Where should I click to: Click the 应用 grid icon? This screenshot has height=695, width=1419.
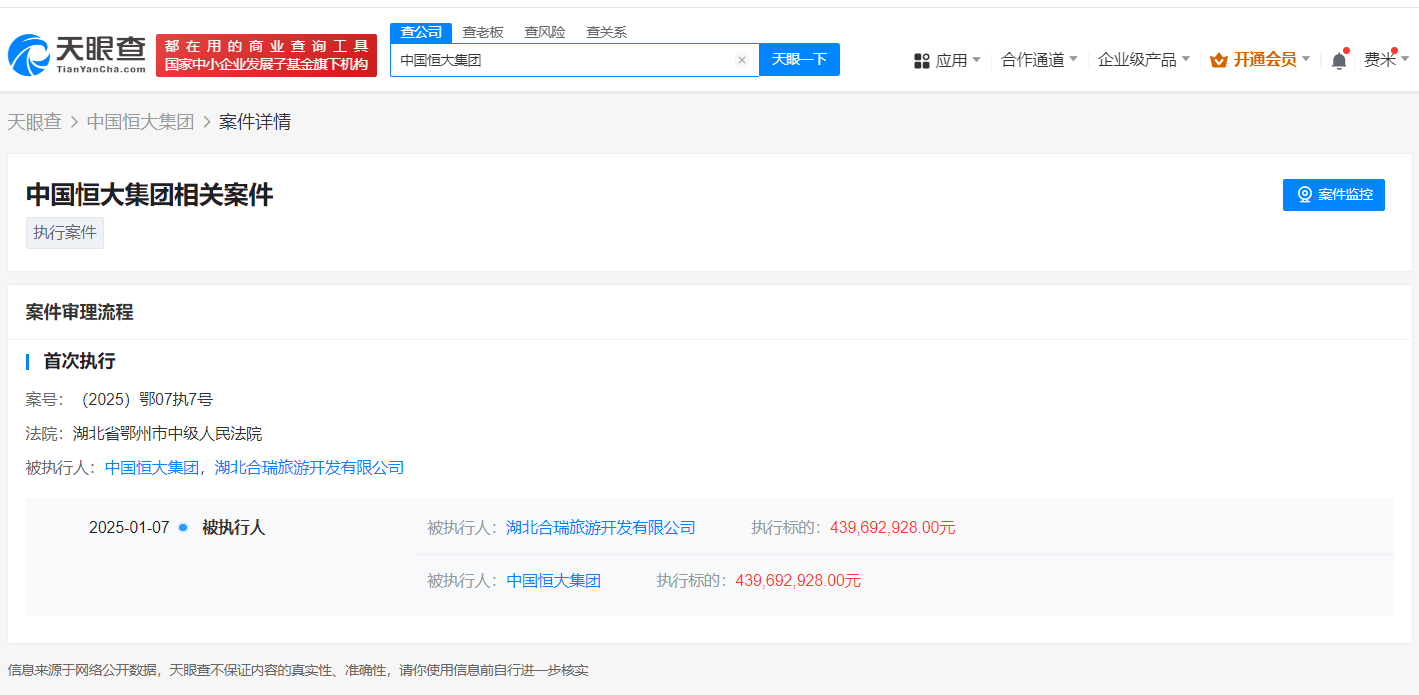pos(922,60)
